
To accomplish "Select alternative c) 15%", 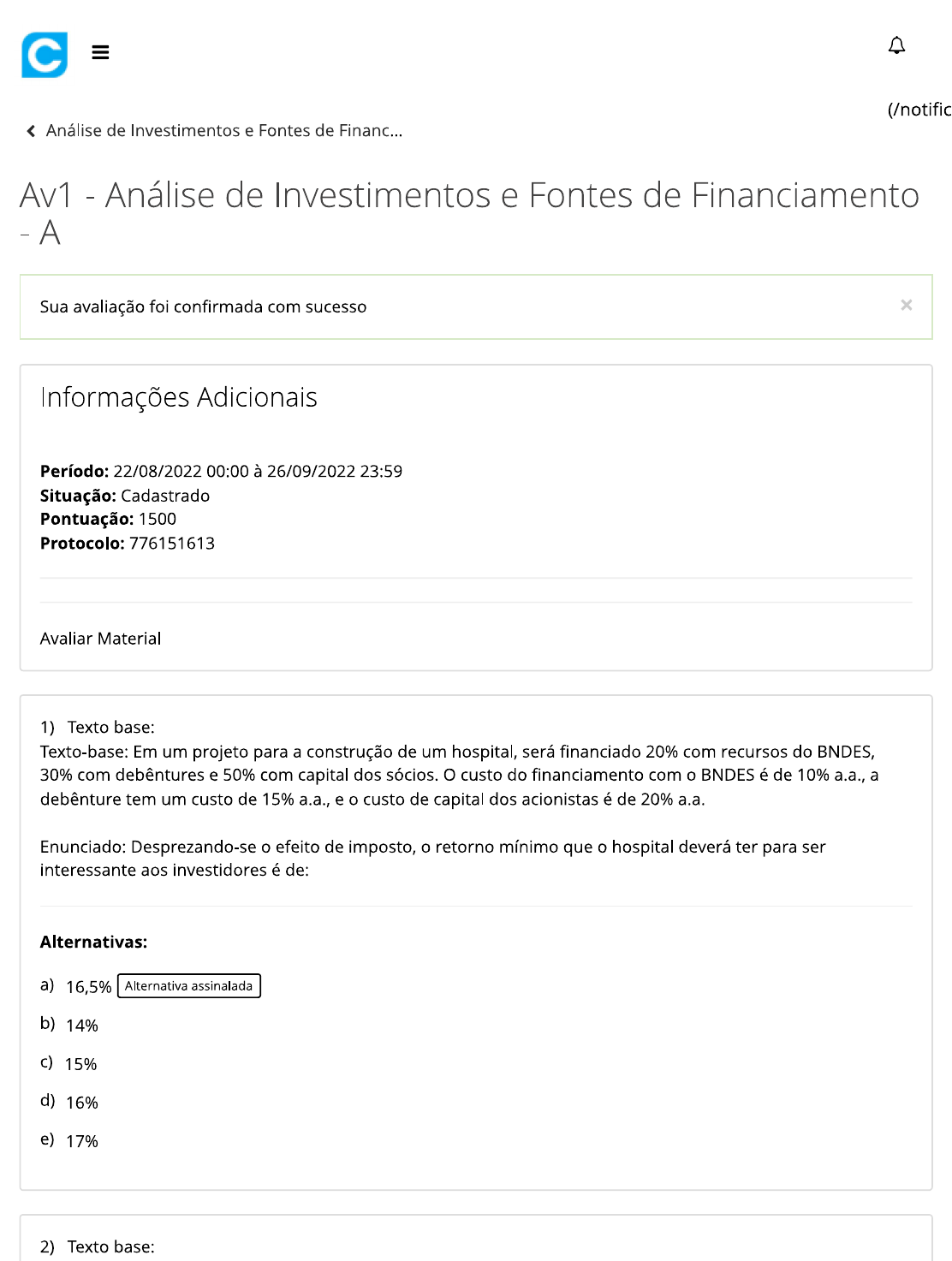I will click(81, 1064).
